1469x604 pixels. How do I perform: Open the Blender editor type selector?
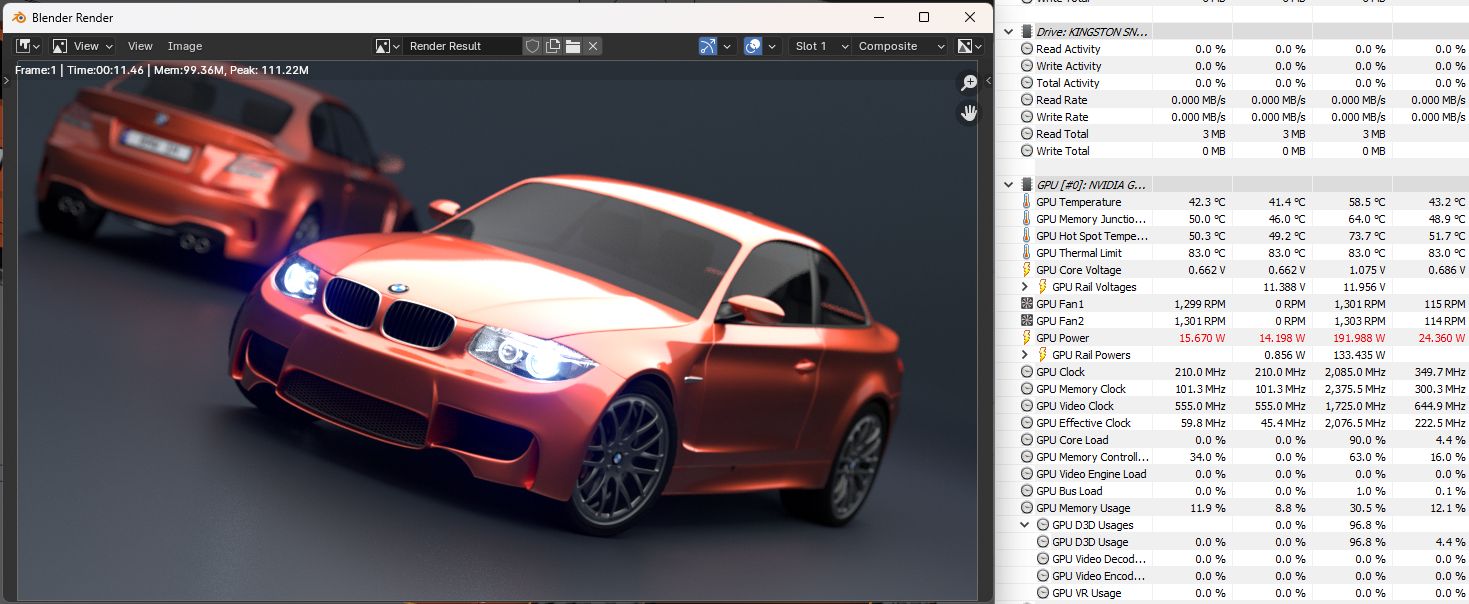point(29,46)
